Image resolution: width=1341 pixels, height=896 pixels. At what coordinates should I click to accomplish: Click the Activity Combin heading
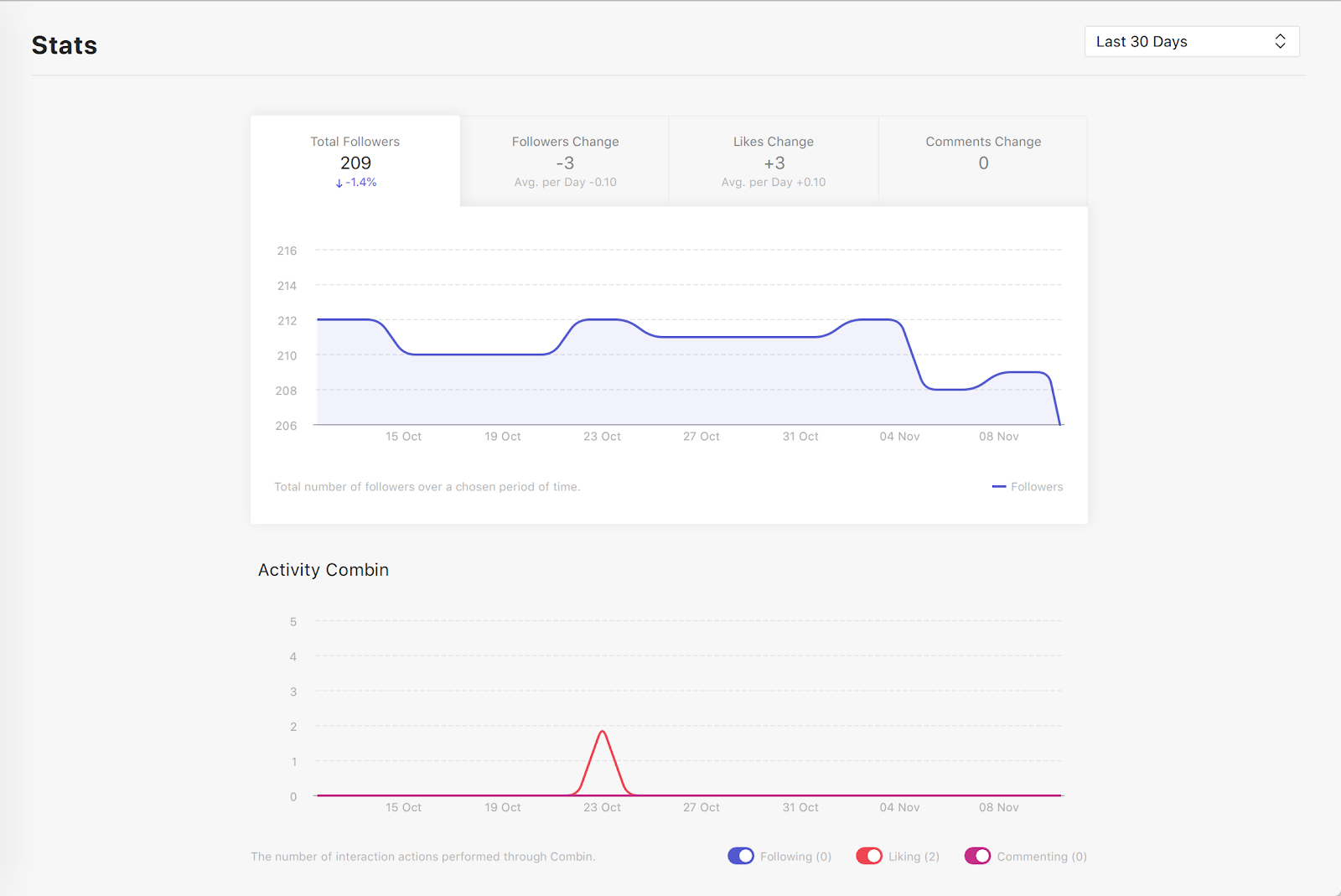tap(324, 570)
